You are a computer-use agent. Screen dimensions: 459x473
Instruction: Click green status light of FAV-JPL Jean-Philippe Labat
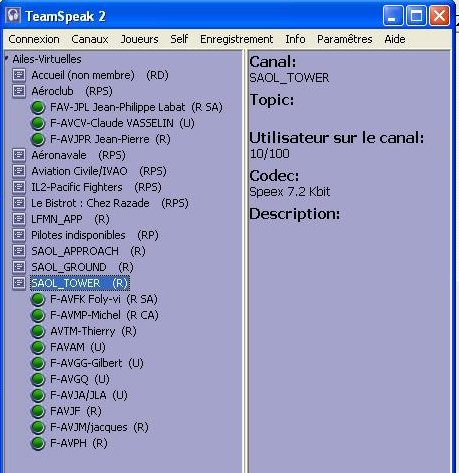coord(38,107)
